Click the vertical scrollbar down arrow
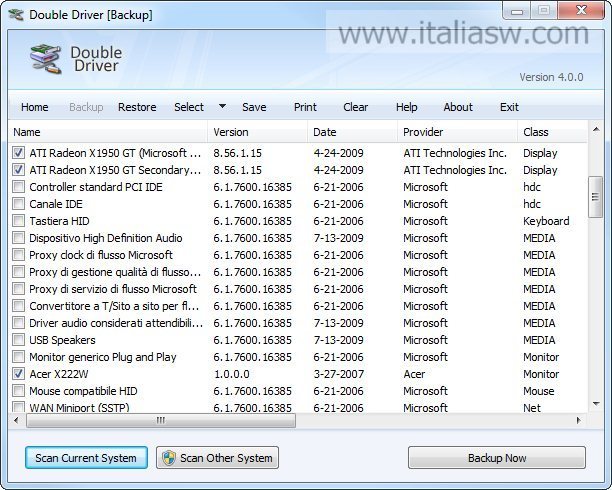The width and height of the screenshot is (612, 490). 596,404
